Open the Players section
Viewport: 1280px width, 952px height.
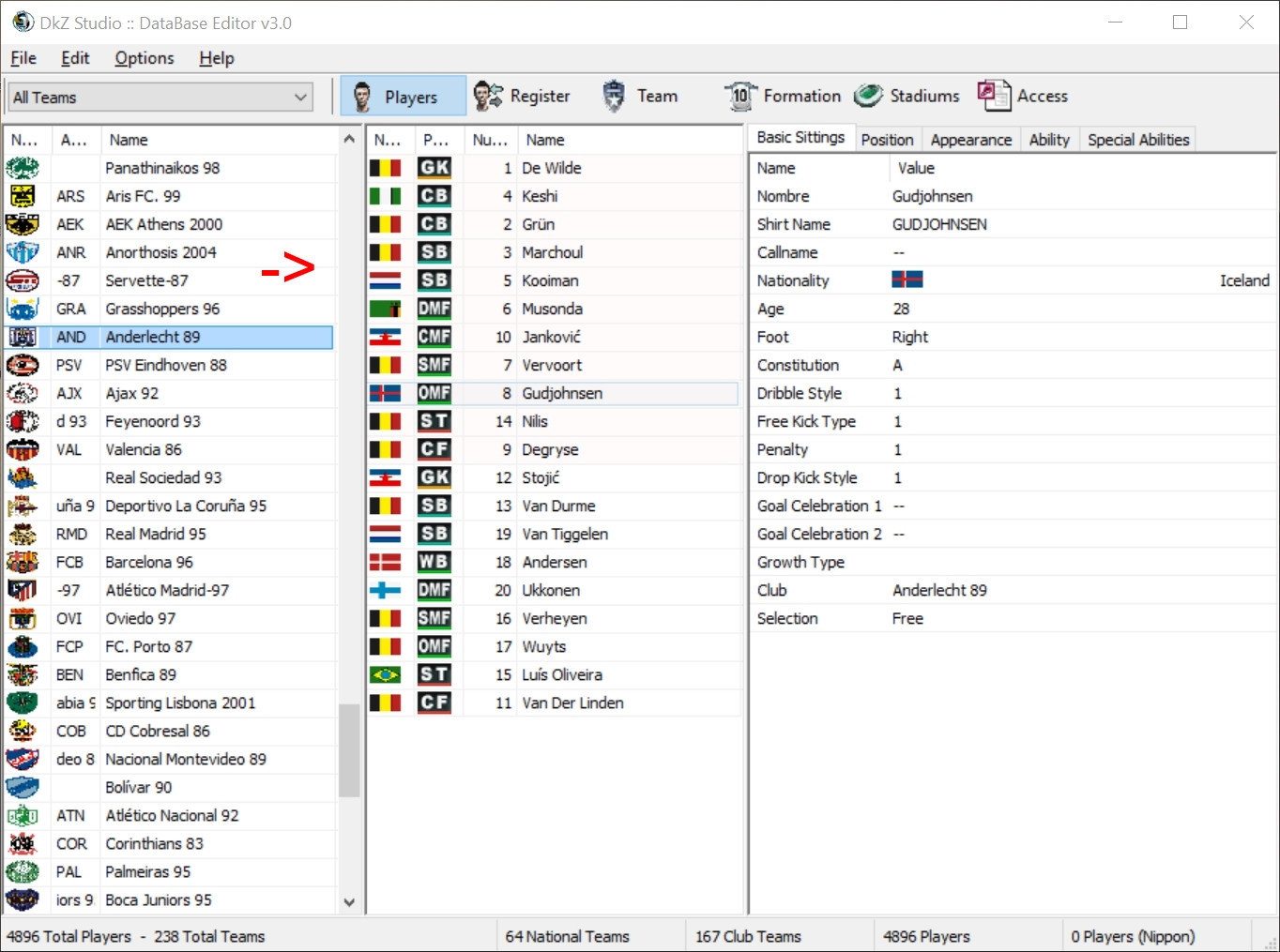coord(403,96)
